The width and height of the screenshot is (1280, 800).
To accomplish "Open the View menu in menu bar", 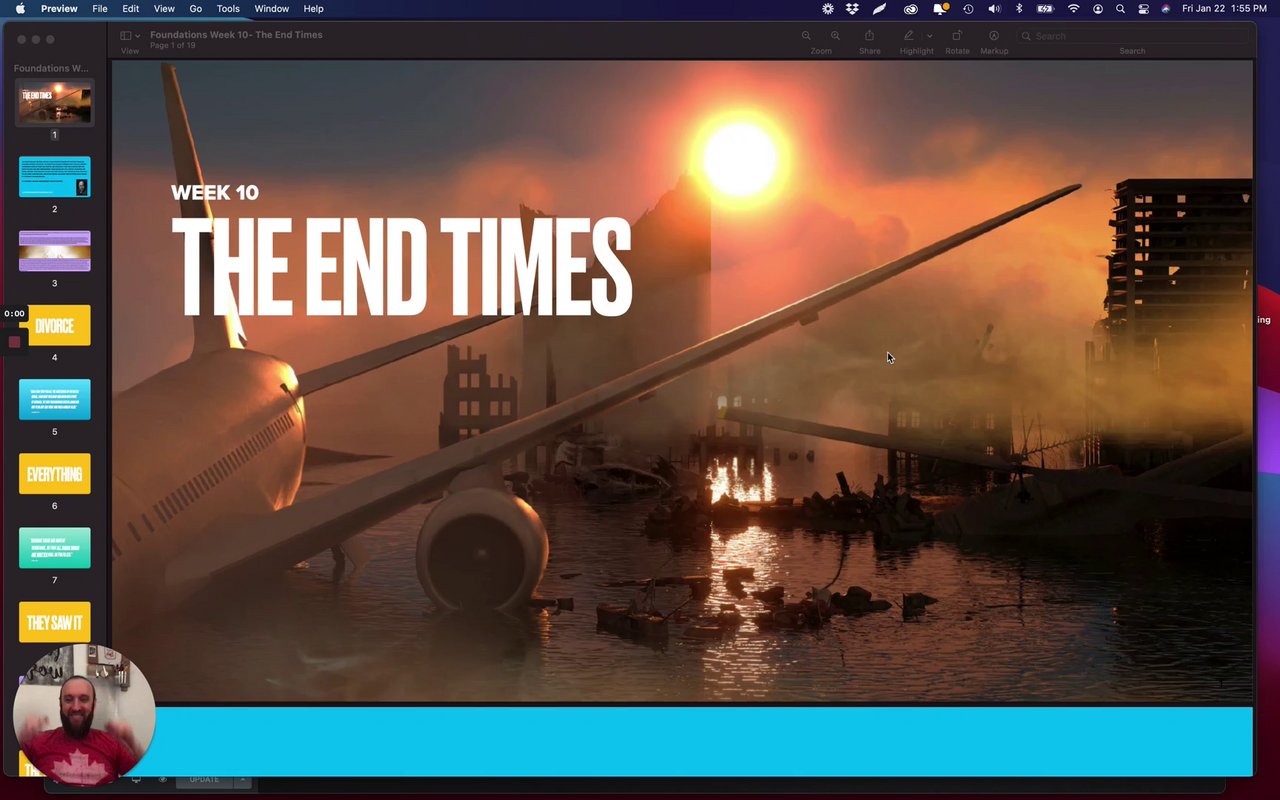I will (164, 8).
